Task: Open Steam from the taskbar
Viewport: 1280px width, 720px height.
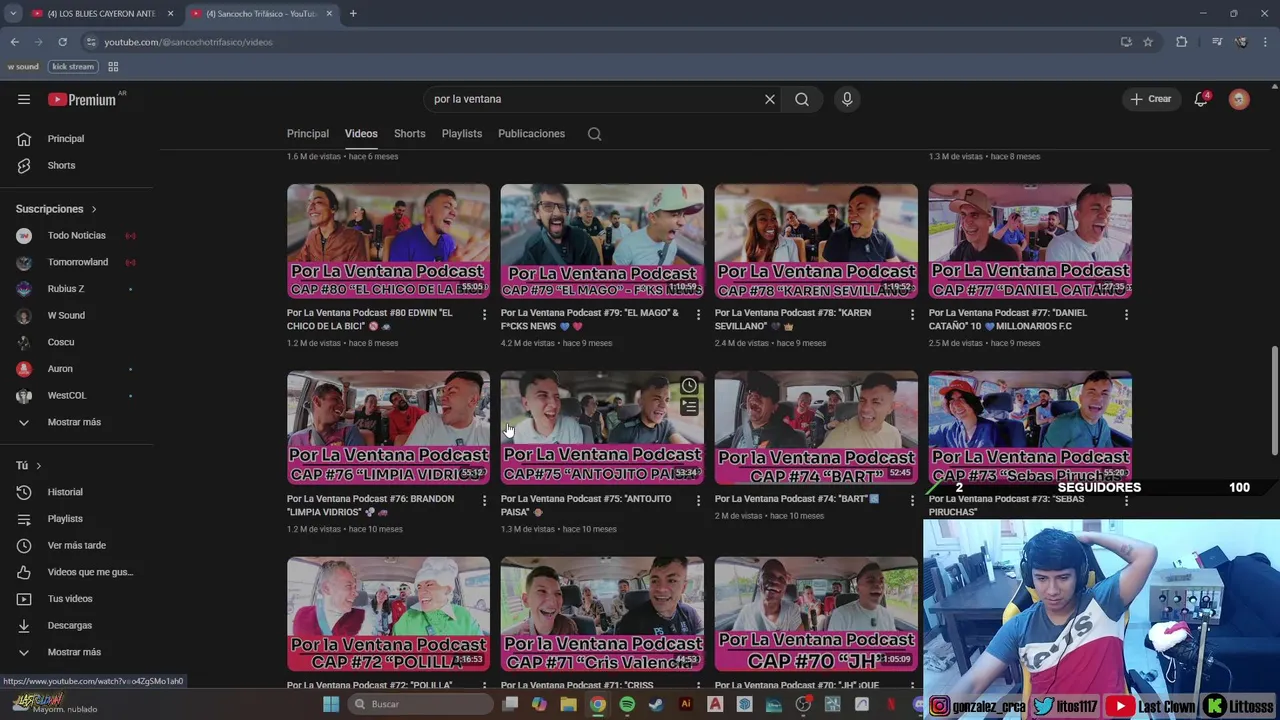Action: (656, 704)
